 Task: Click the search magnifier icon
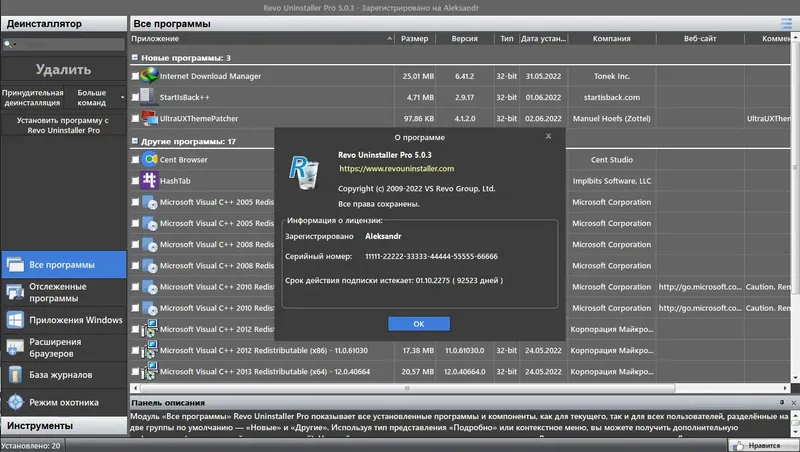pos(8,44)
